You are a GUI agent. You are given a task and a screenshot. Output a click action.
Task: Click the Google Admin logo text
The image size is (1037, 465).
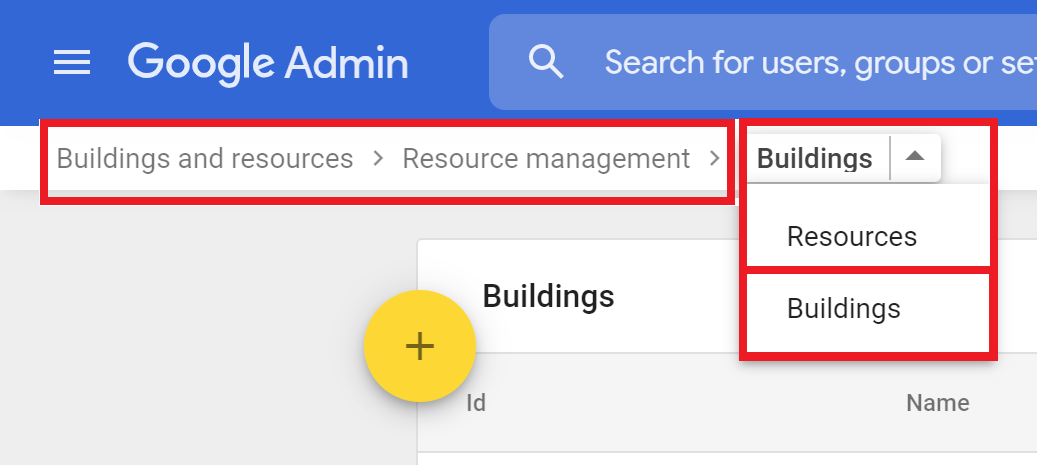268,63
